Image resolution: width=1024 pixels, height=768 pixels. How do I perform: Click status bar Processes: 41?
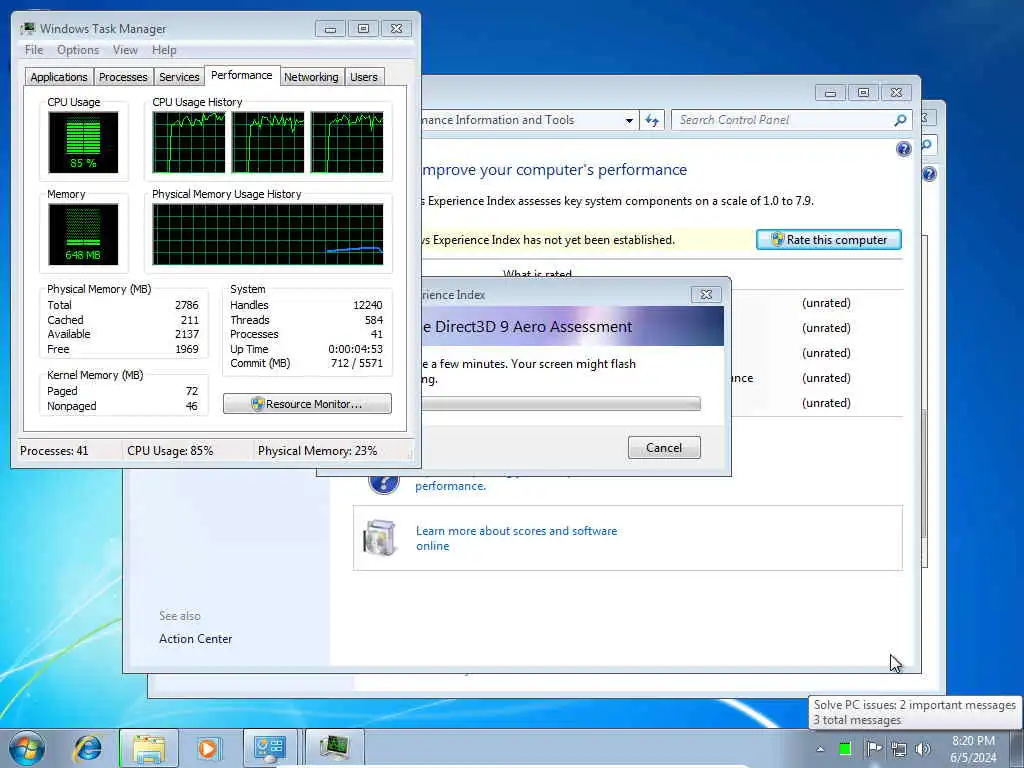coord(54,451)
